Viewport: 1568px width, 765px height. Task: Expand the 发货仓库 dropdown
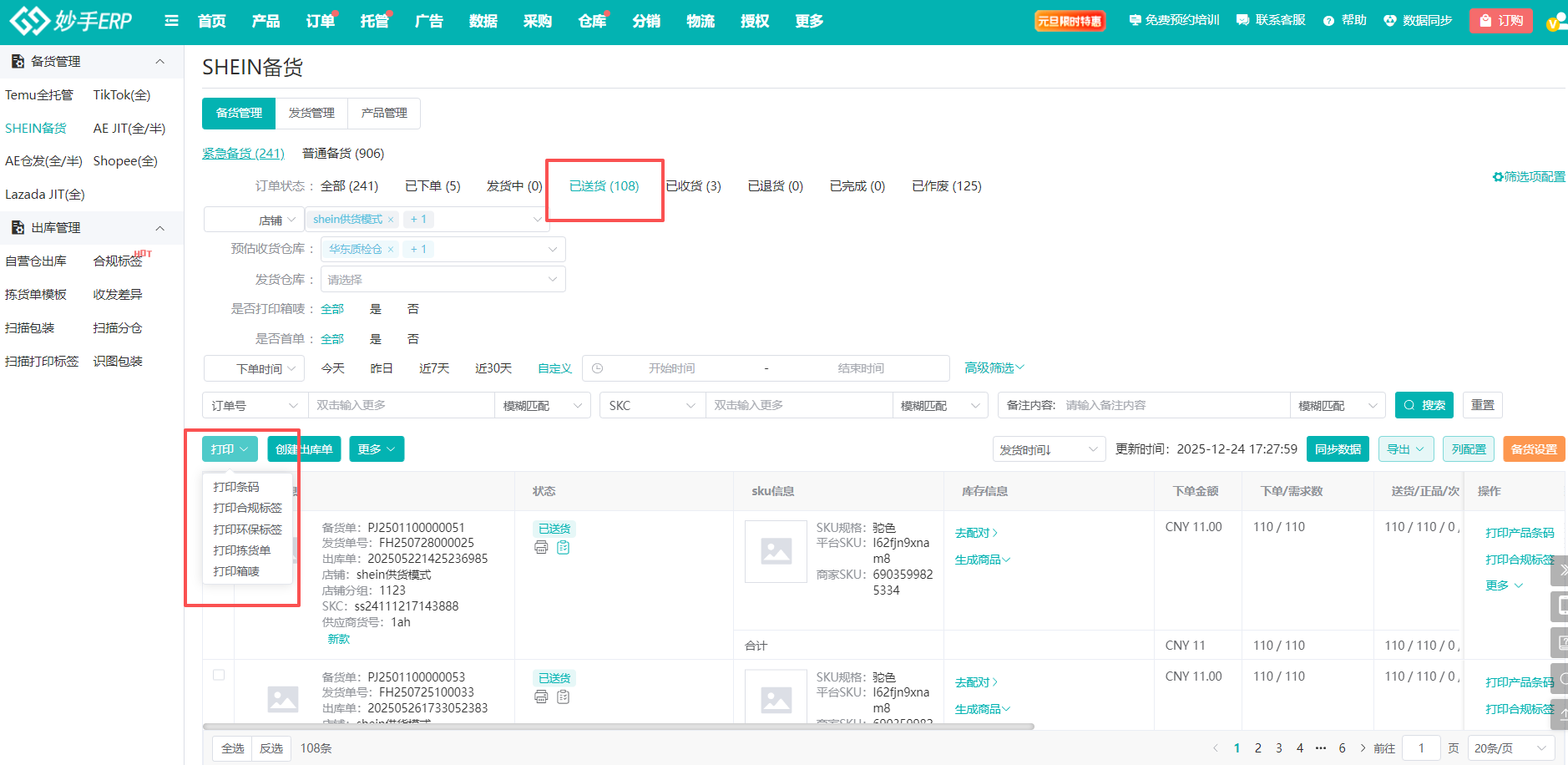pyautogui.click(x=443, y=280)
